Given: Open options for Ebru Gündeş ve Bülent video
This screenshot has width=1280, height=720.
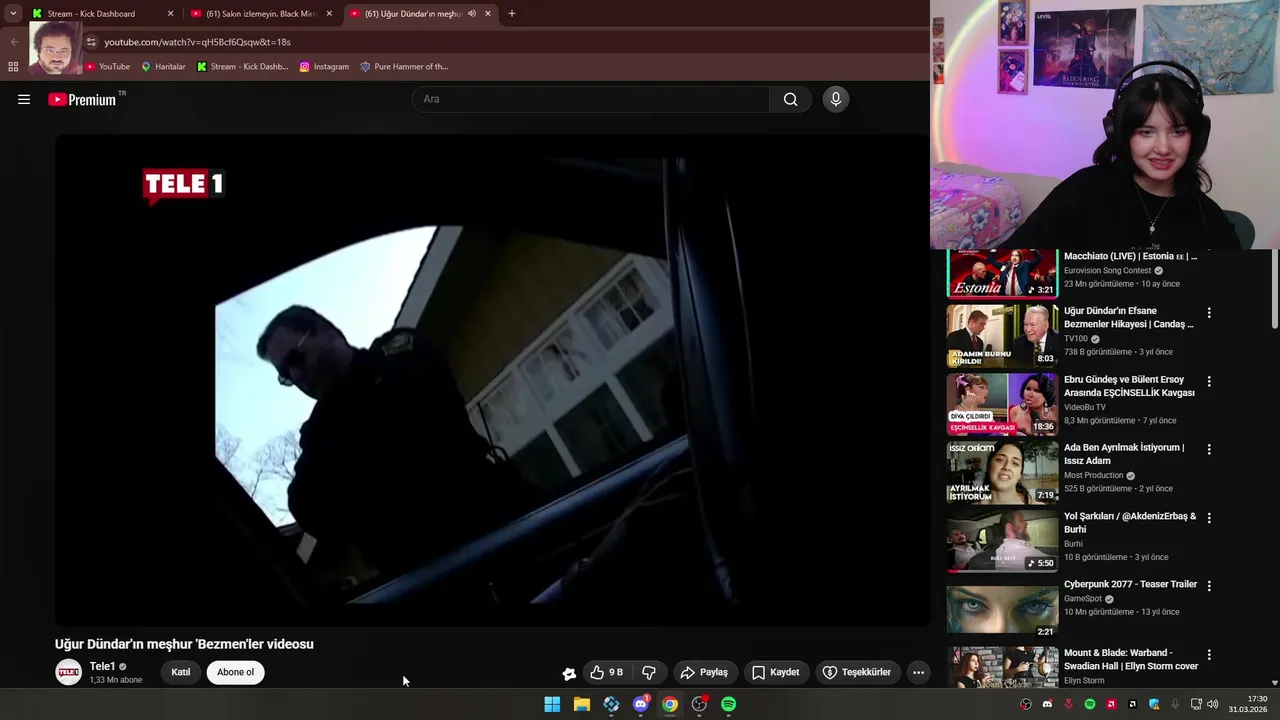Looking at the screenshot, I should [1209, 381].
